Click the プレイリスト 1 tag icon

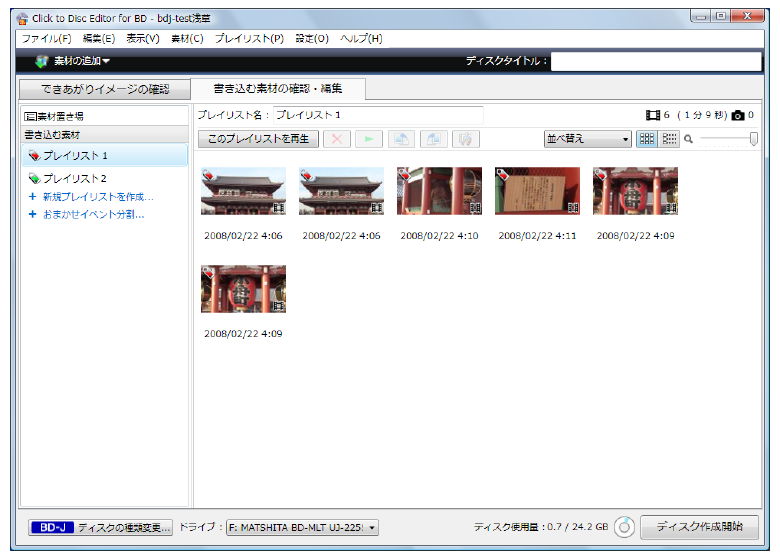pyautogui.click(x=34, y=156)
